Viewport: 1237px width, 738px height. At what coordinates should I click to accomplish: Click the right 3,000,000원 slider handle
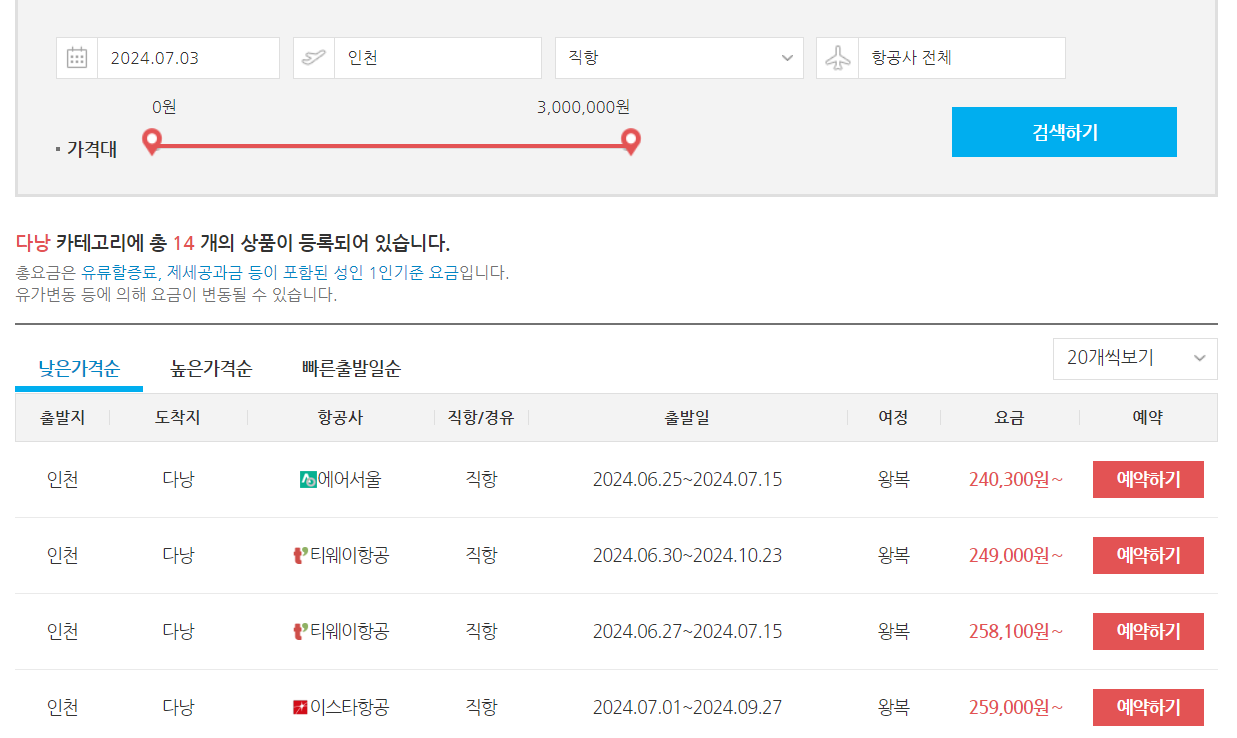point(629,142)
